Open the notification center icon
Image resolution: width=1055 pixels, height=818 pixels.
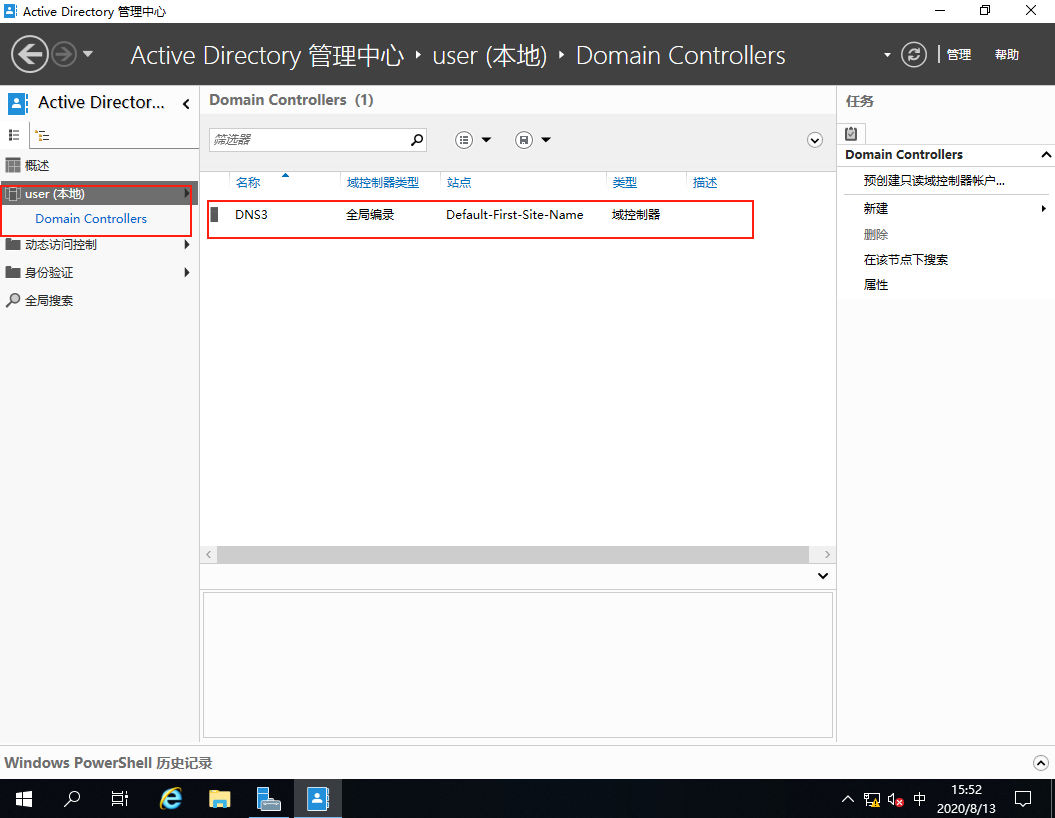1023,799
